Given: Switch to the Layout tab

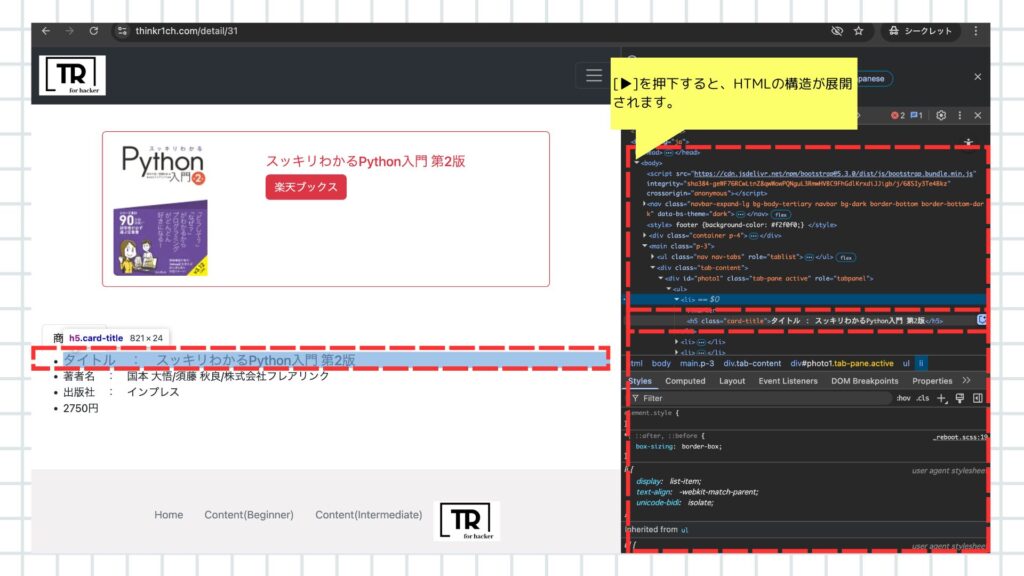Looking at the screenshot, I should 731,381.
